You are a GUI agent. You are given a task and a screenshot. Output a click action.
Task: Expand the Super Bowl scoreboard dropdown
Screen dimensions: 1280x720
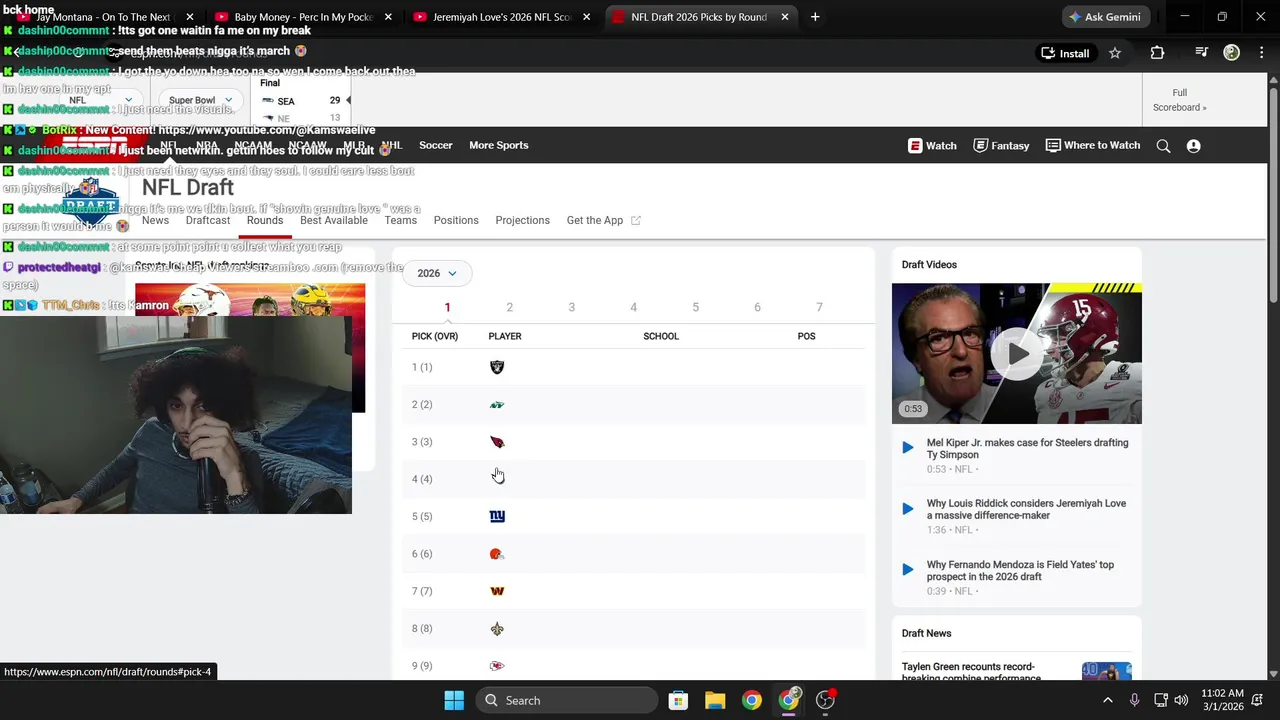[200, 100]
